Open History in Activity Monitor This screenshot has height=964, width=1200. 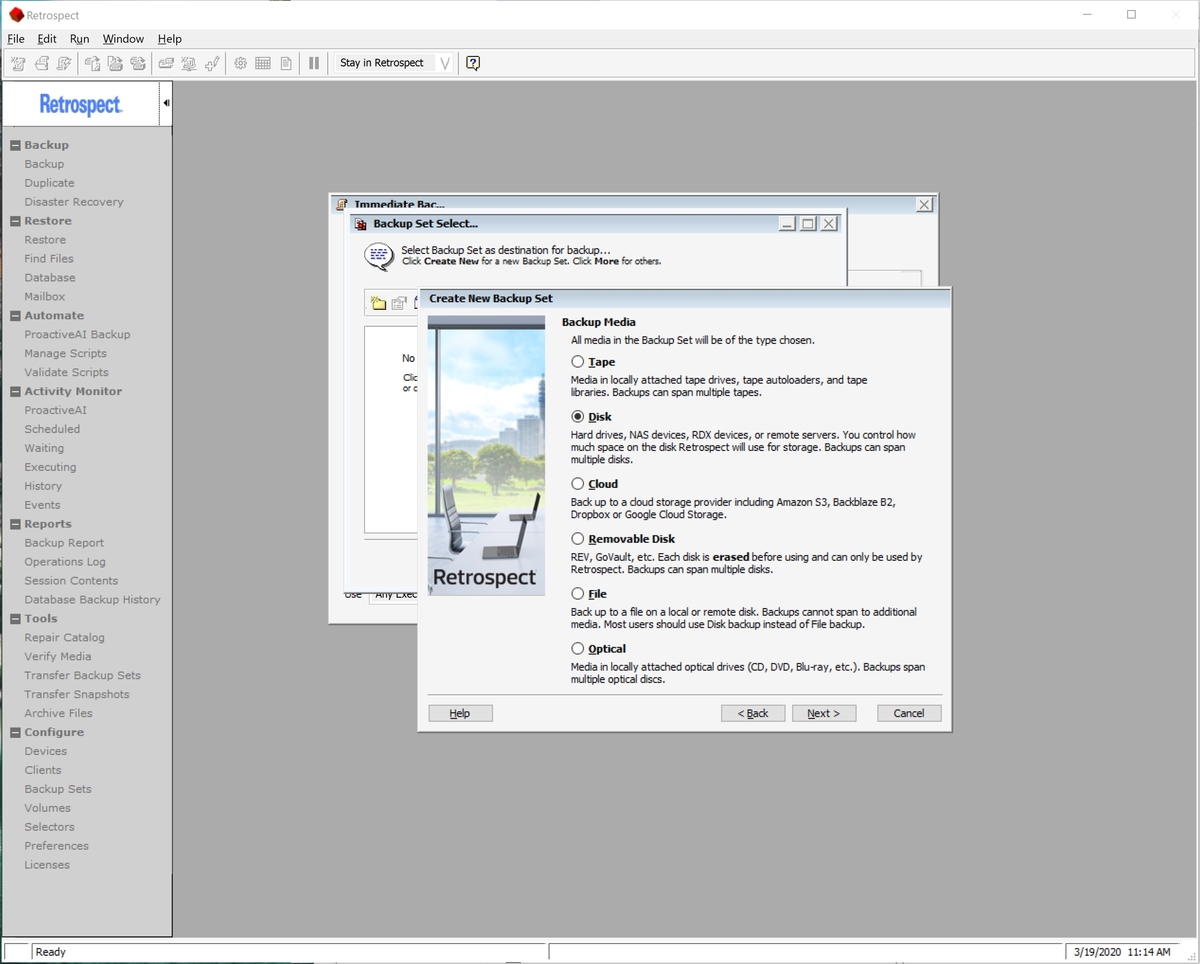click(x=43, y=487)
